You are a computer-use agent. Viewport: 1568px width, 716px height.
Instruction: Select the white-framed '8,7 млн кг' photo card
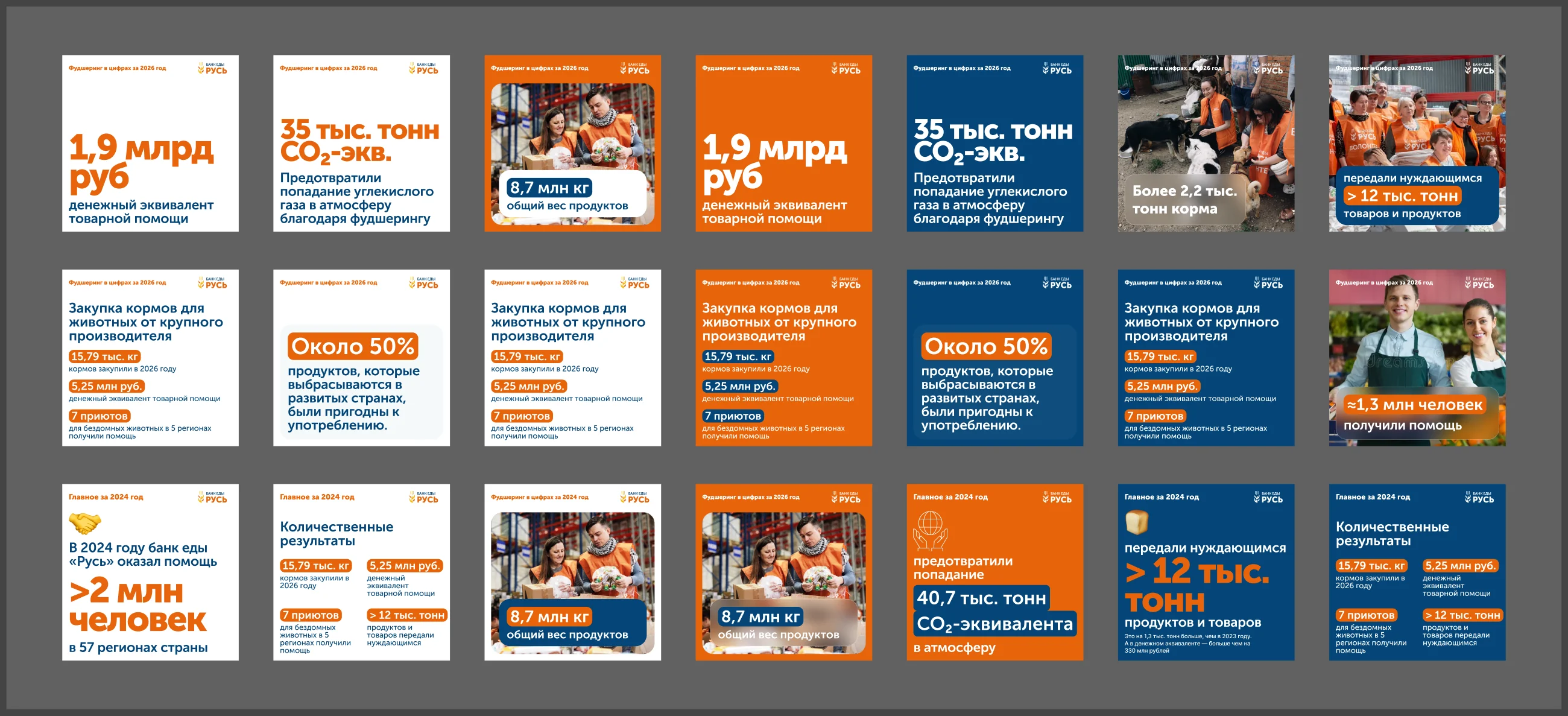pyautogui.click(x=573, y=572)
